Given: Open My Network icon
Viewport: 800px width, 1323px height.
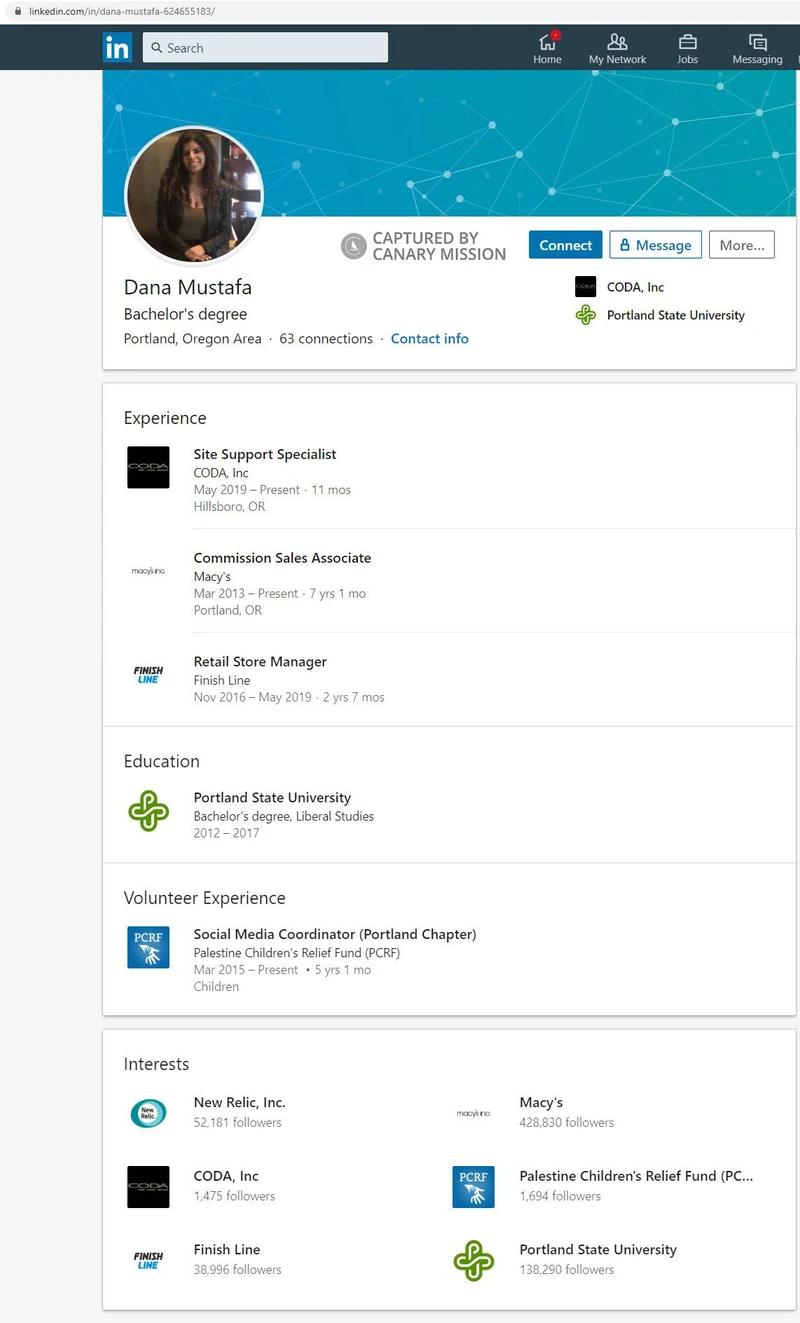Looking at the screenshot, I should tap(617, 41).
